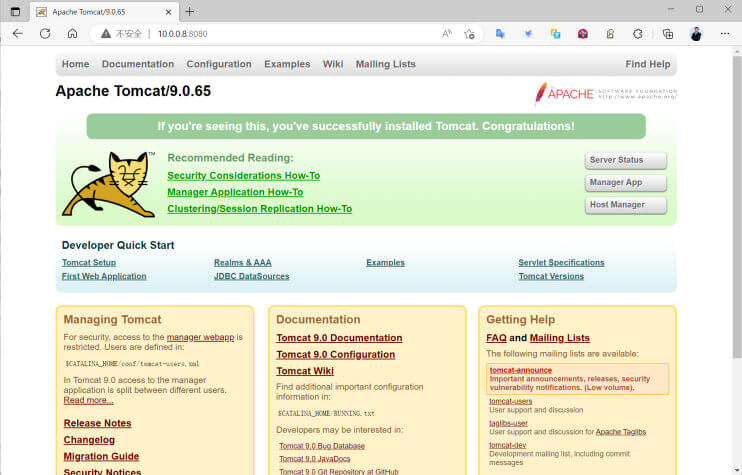
Task: Click the Read more... link
Action: click(x=88, y=400)
